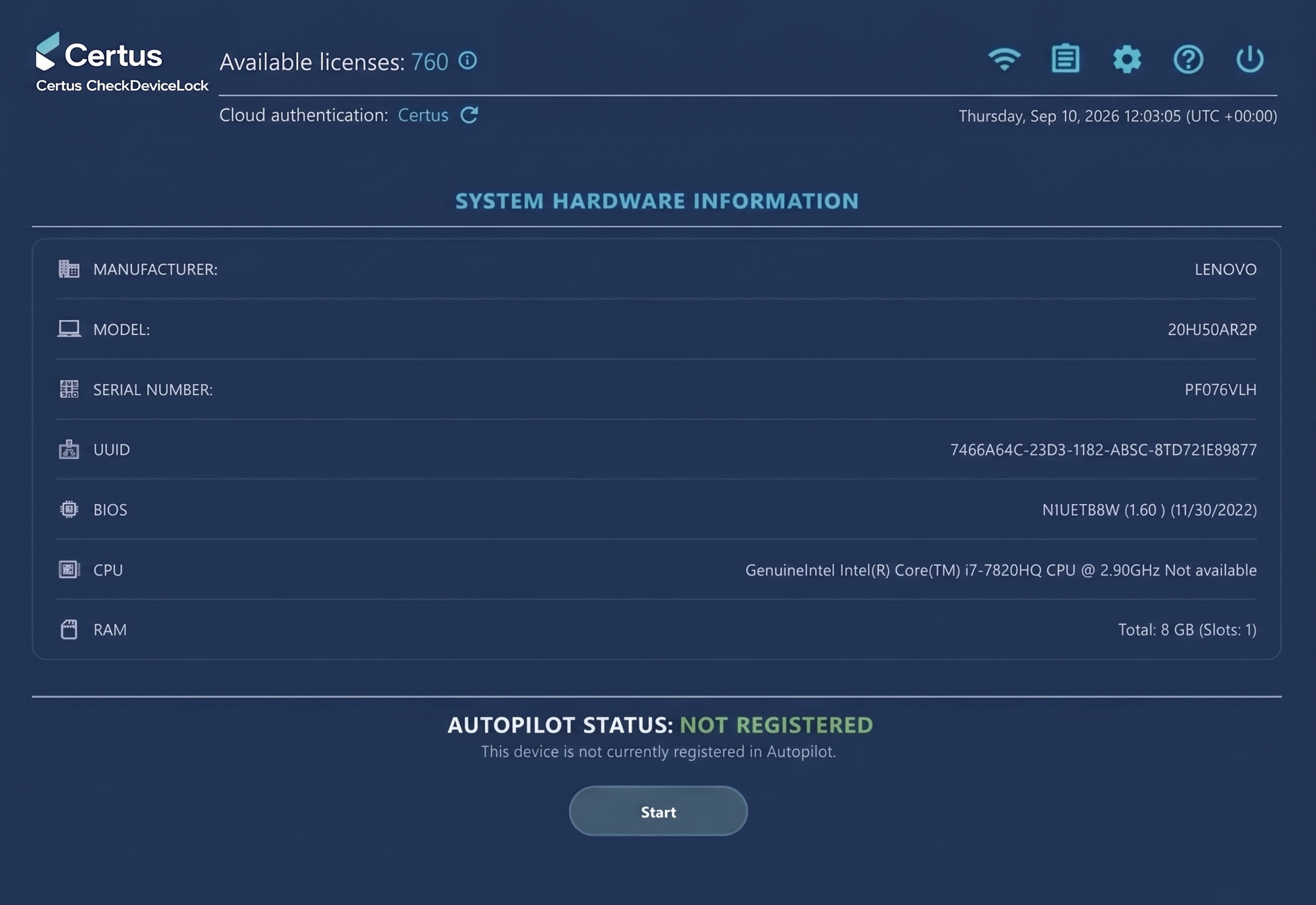The image size is (1316, 905).
Task: Click the NOT REGISTERED status text
Action: point(776,725)
